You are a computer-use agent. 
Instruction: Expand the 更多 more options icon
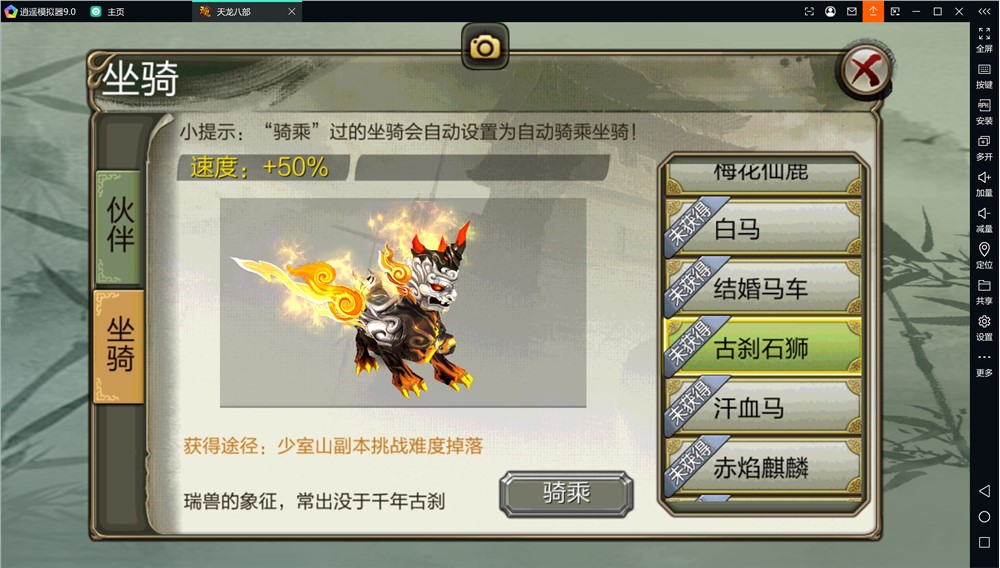pyautogui.click(x=984, y=364)
